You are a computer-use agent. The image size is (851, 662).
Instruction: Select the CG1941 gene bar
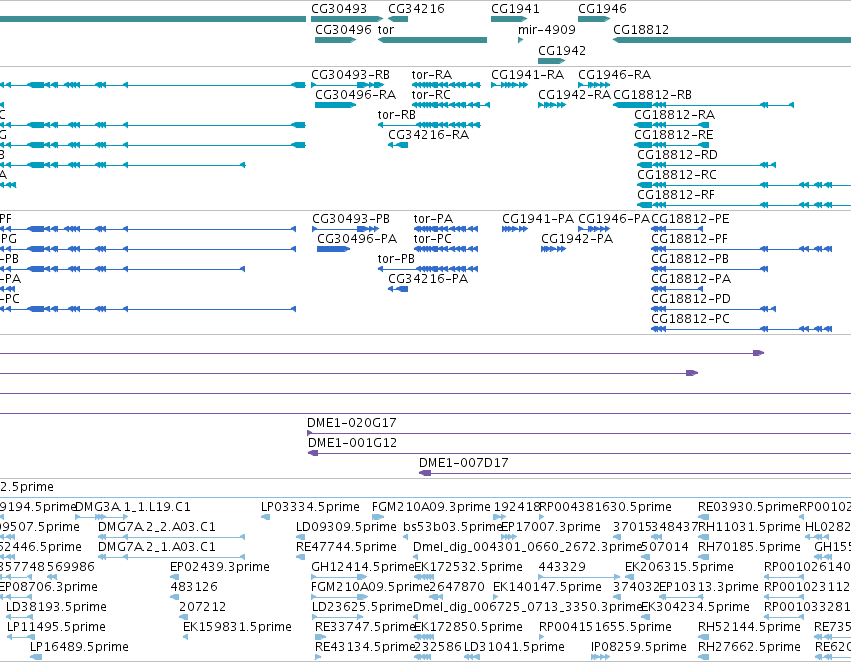[x=509, y=19]
